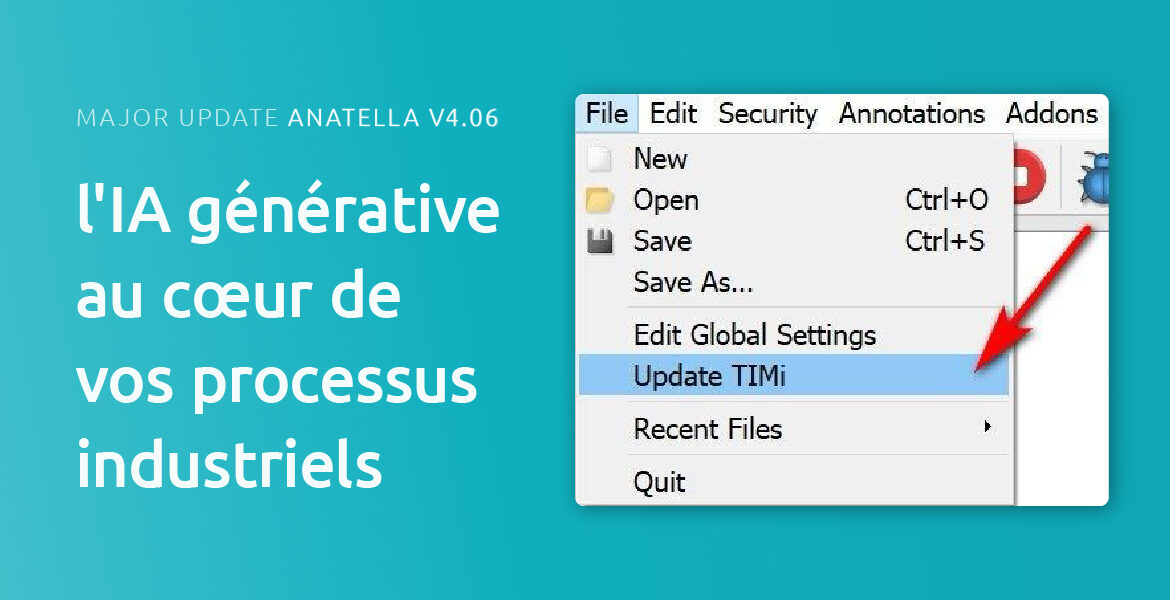Click the highlighted Update TIMi item
The height and width of the screenshot is (600, 1170).
709,377
